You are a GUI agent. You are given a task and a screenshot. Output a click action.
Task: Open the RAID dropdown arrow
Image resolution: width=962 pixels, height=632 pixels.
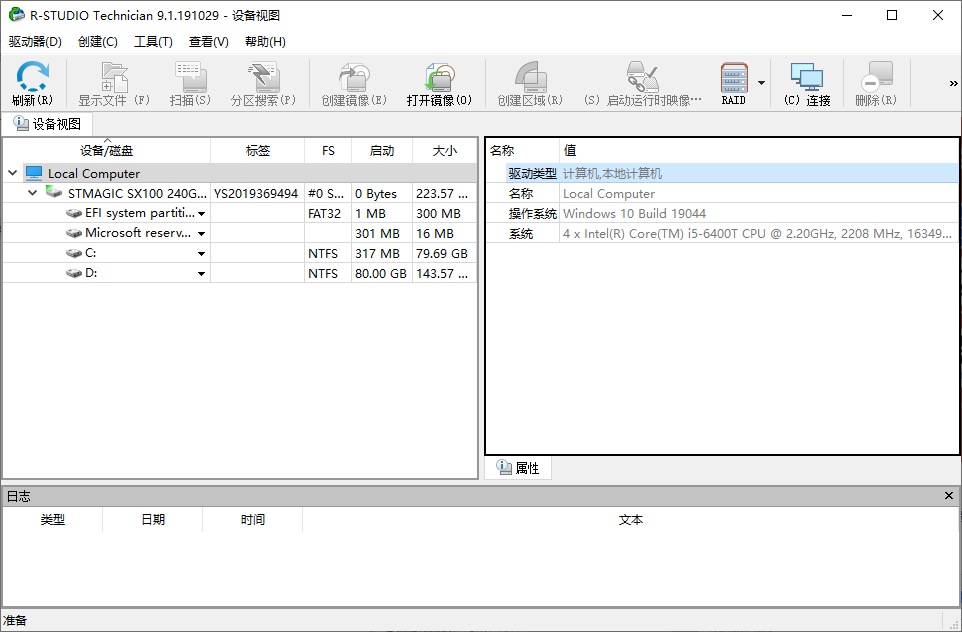[761, 83]
